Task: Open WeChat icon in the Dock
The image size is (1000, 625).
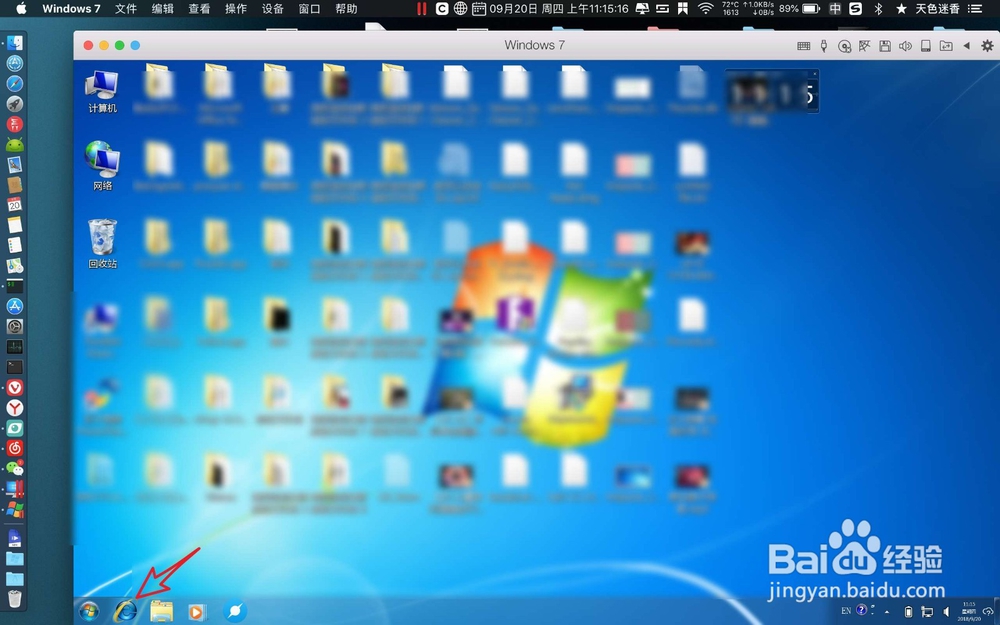Action: click(15, 469)
